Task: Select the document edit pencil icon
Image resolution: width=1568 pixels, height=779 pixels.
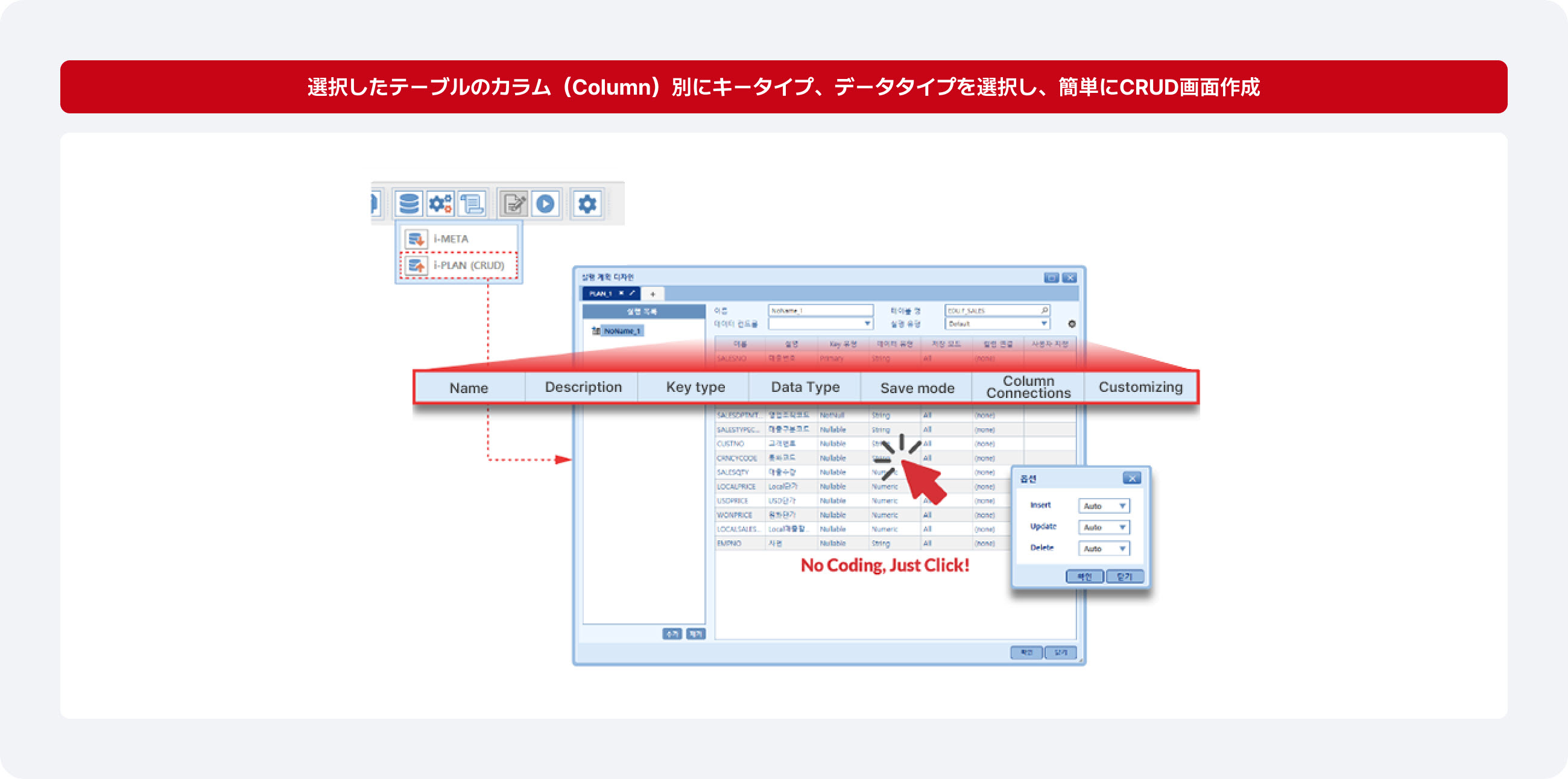Action: click(514, 204)
